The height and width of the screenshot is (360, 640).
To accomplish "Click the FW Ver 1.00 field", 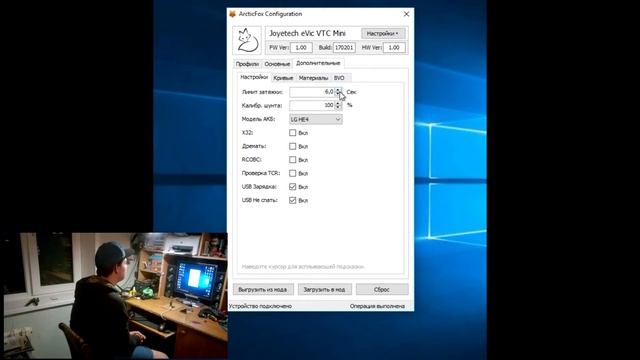I will pyautogui.click(x=301, y=47).
